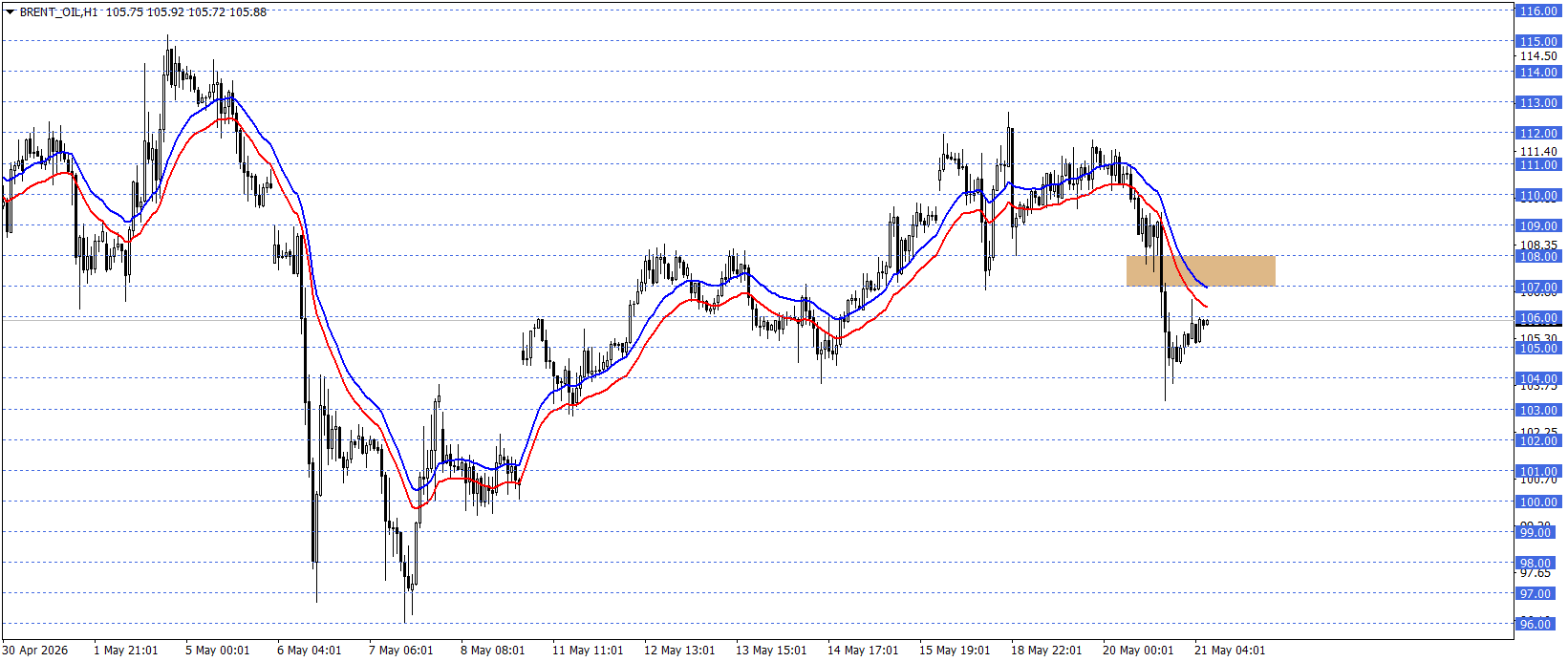Click the 21 May 04:01 time label
The image size is (1568, 662).
(x=1230, y=651)
